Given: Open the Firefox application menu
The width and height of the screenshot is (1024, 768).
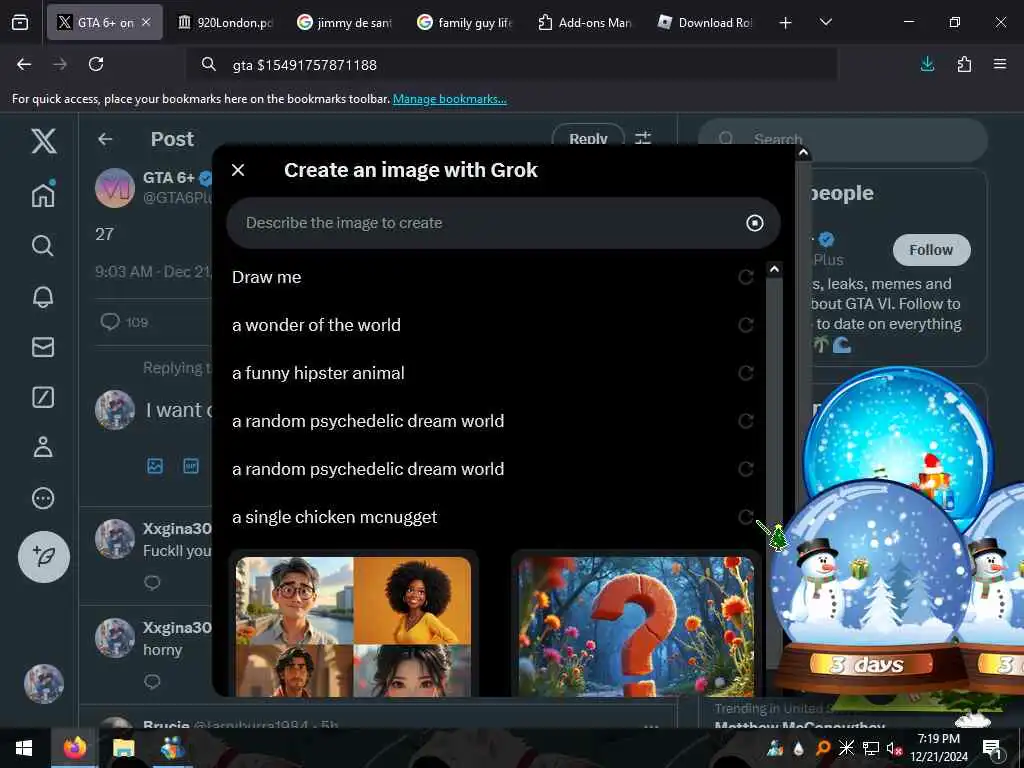Looking at the screenshot, I should 1000,64.
